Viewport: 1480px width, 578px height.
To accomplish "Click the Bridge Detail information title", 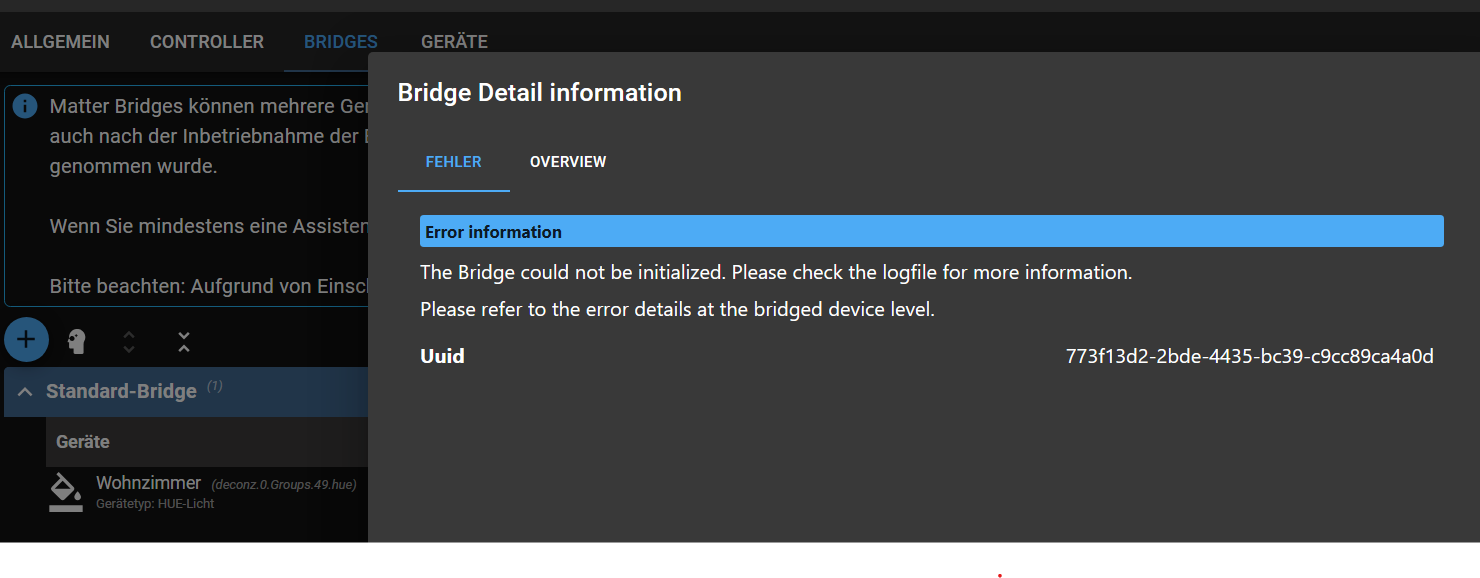I will coord(540,93).
